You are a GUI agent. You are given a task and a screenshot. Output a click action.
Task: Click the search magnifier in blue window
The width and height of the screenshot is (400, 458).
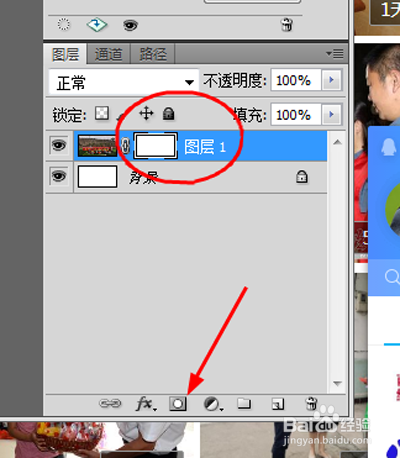click(392, 276)
